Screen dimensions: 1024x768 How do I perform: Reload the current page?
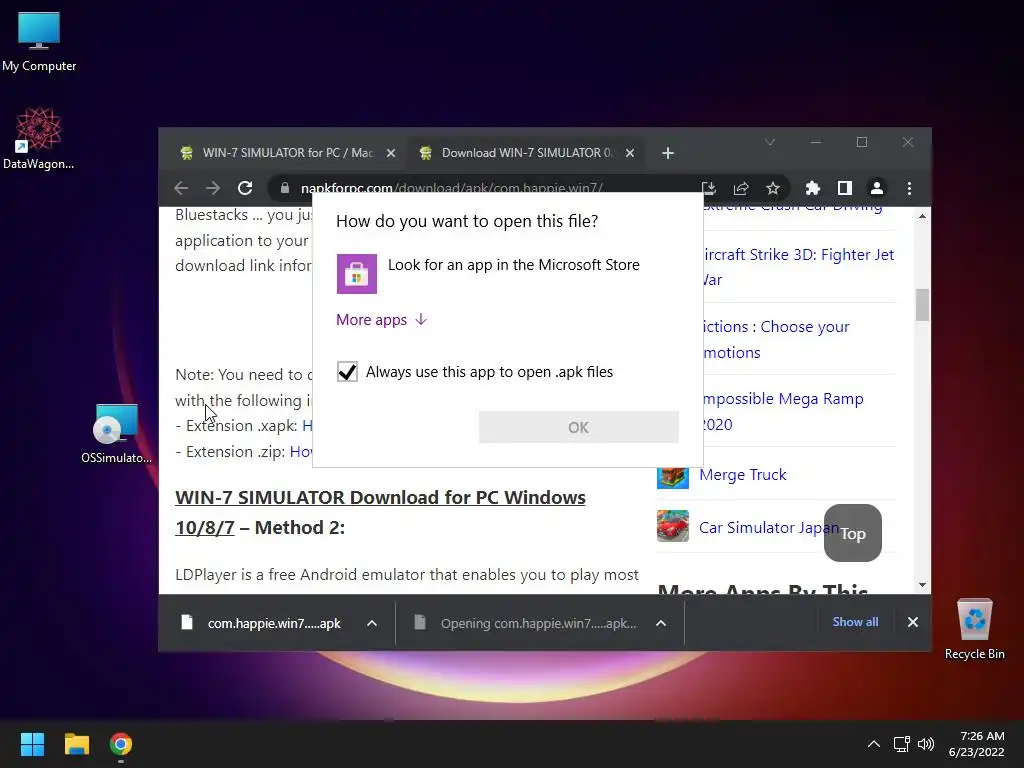pyautogui.click(x=245, y=188)
